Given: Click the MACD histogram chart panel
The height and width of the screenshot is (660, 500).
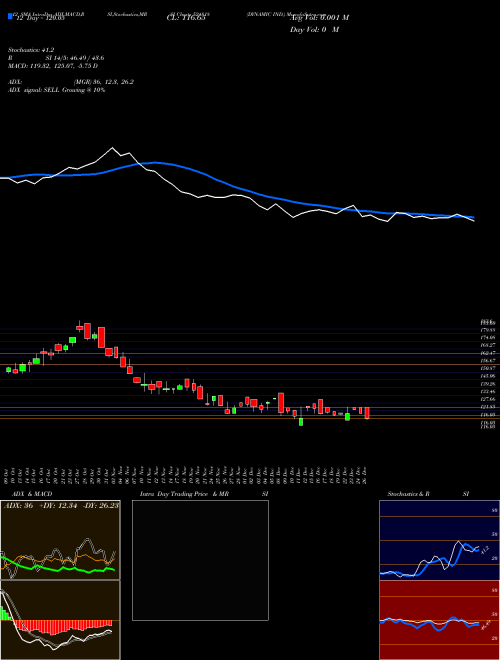Looking at the screenshot, I should coord(60,620).
